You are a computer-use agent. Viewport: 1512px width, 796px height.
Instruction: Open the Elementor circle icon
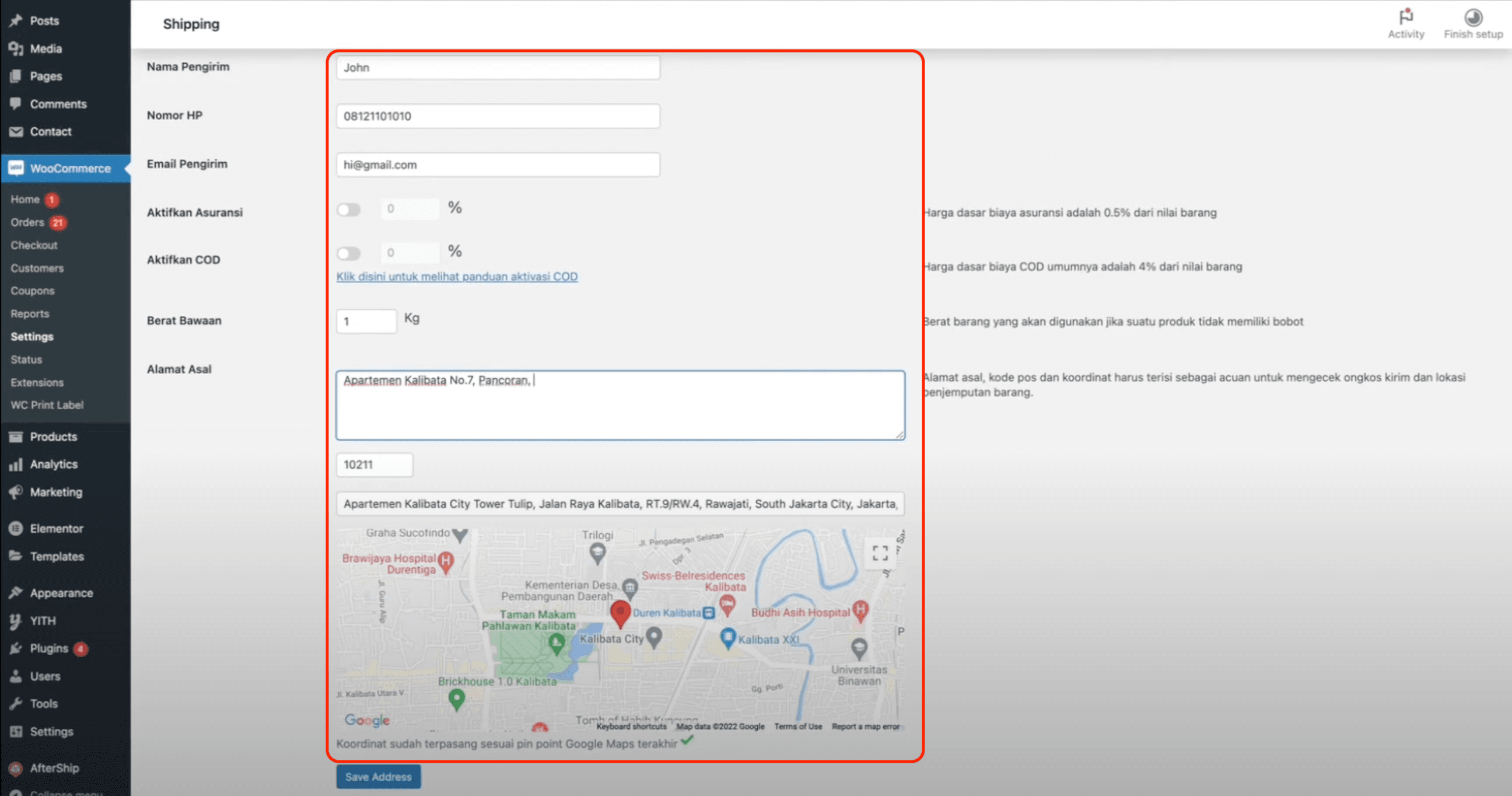[16, 528]
